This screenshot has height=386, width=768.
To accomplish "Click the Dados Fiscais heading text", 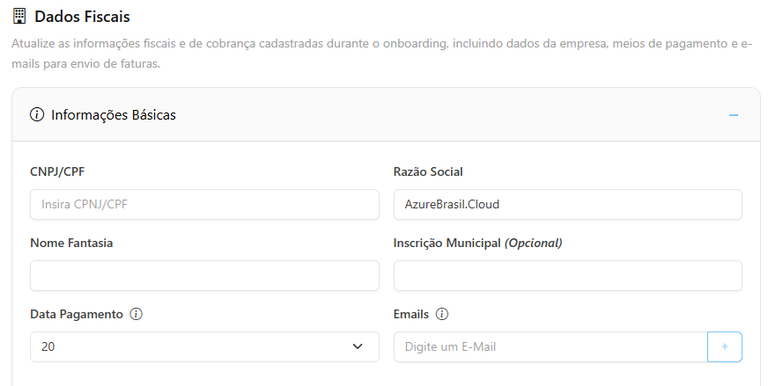I will coord(82,17).
